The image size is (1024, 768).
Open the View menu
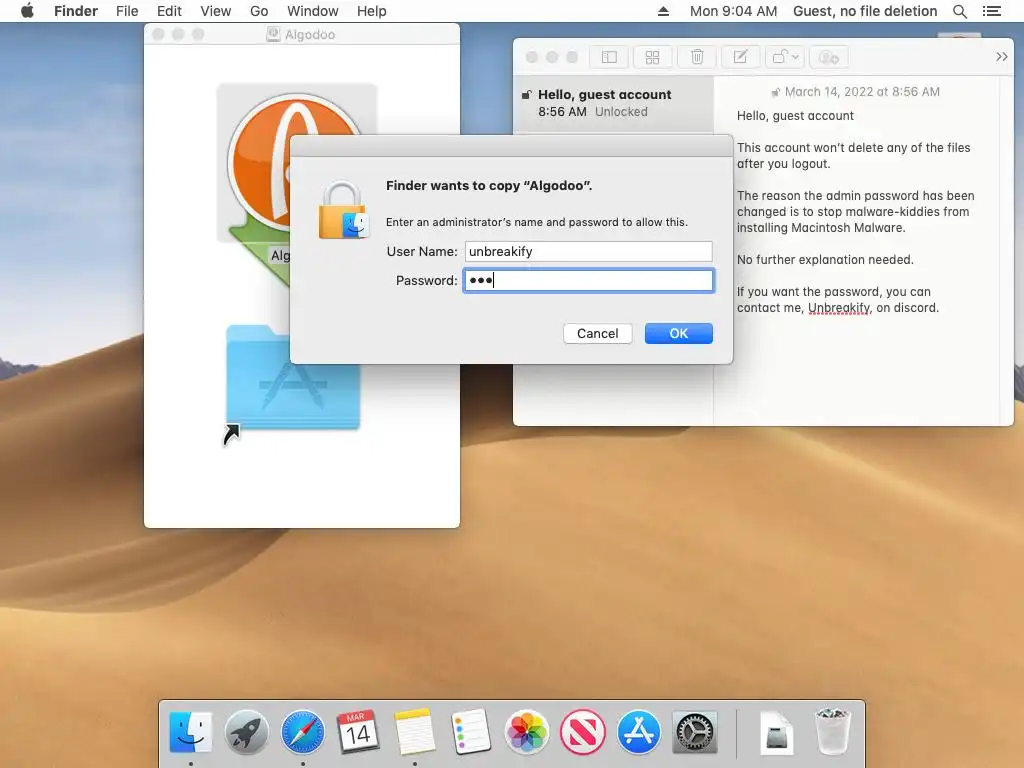(x=216, y=11)
